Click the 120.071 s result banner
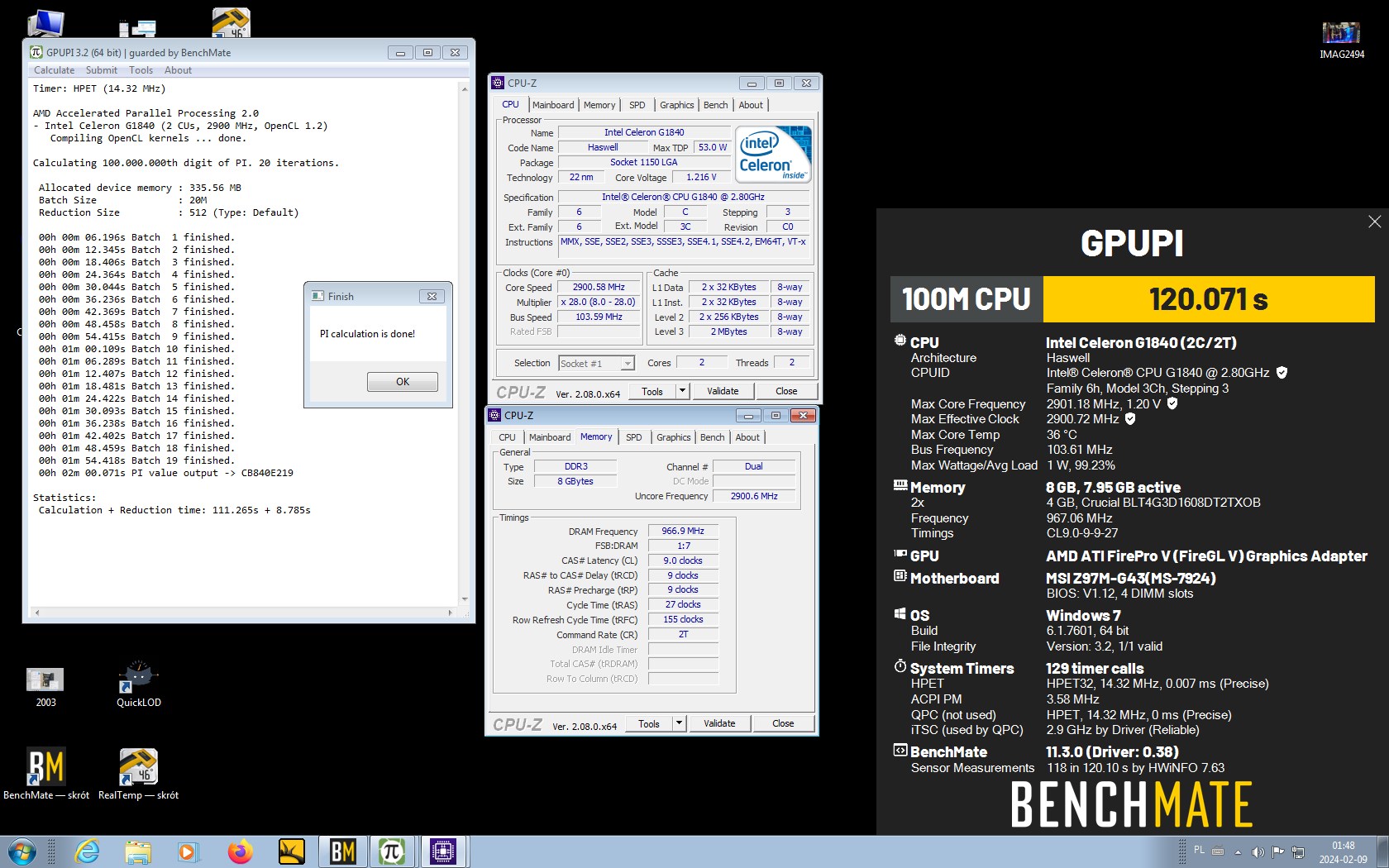 (1208, 299)
